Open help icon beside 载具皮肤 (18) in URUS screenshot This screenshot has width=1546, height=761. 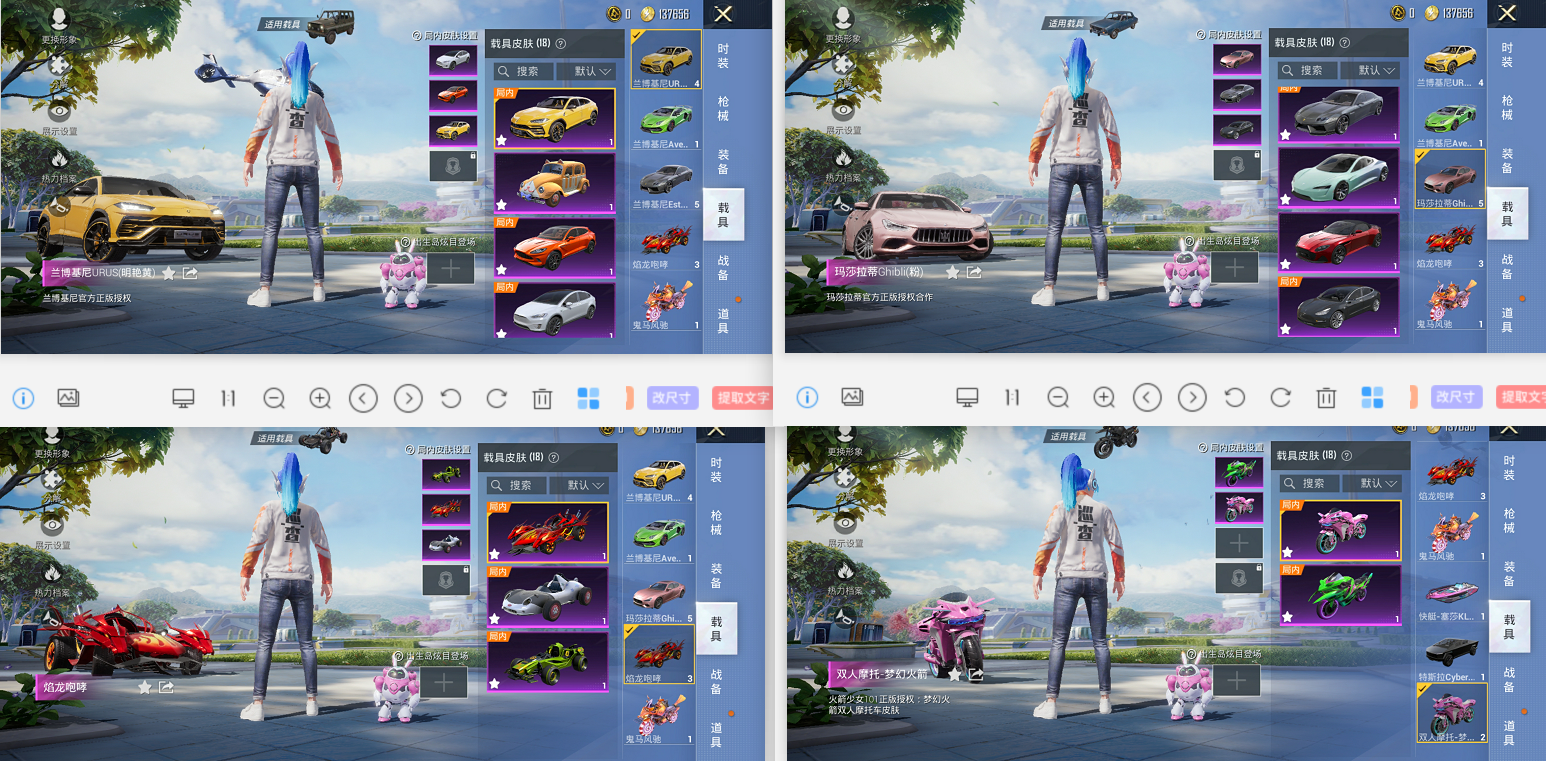(561, 44)
